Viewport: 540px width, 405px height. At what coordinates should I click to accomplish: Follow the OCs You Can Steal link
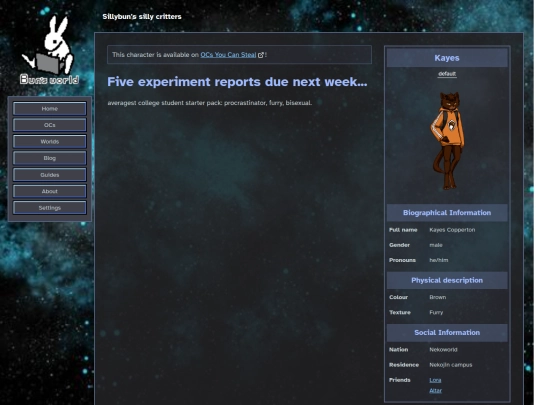pos(228,55)
